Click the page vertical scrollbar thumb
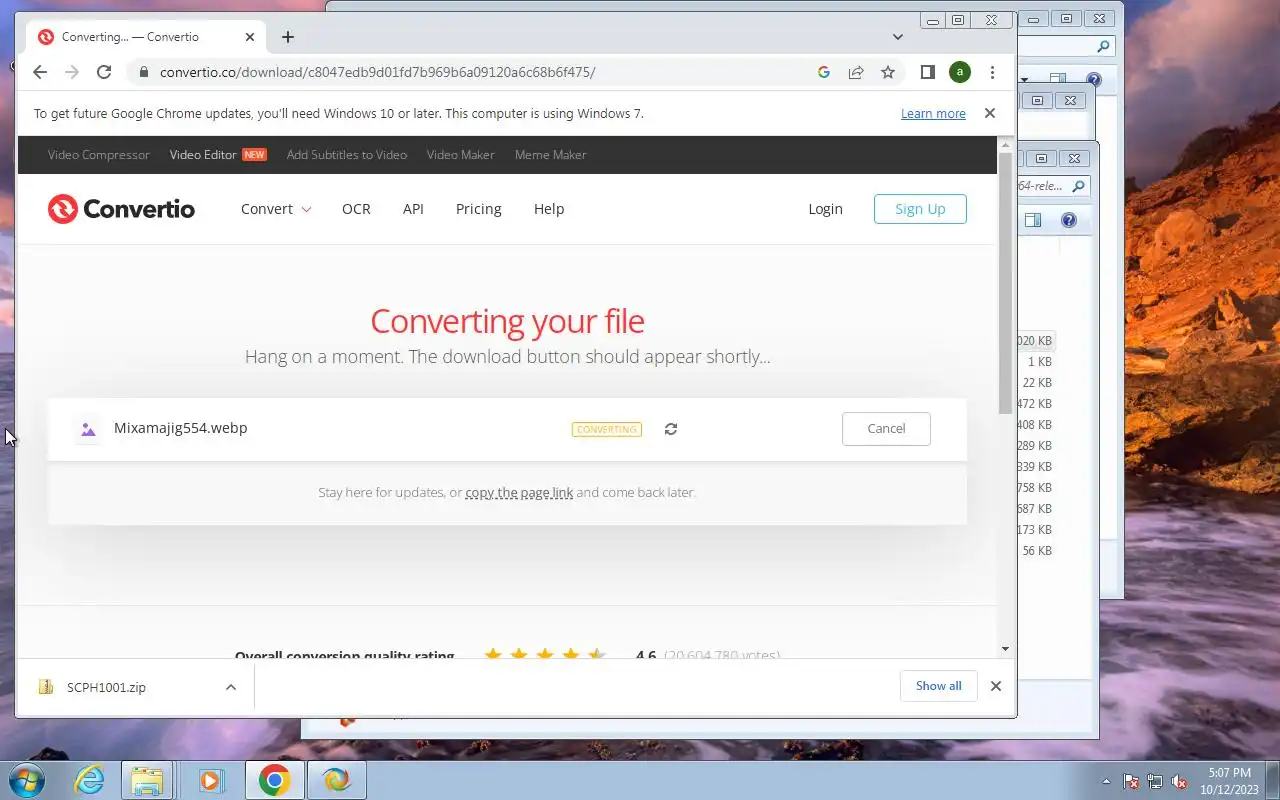Viewport: 1280px width, 800px height. [1006, 284]
